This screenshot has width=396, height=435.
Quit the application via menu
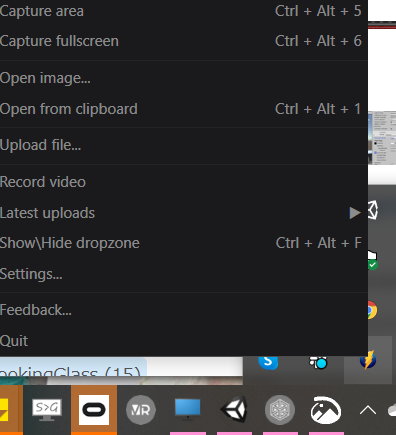click(x=184, y=341)
